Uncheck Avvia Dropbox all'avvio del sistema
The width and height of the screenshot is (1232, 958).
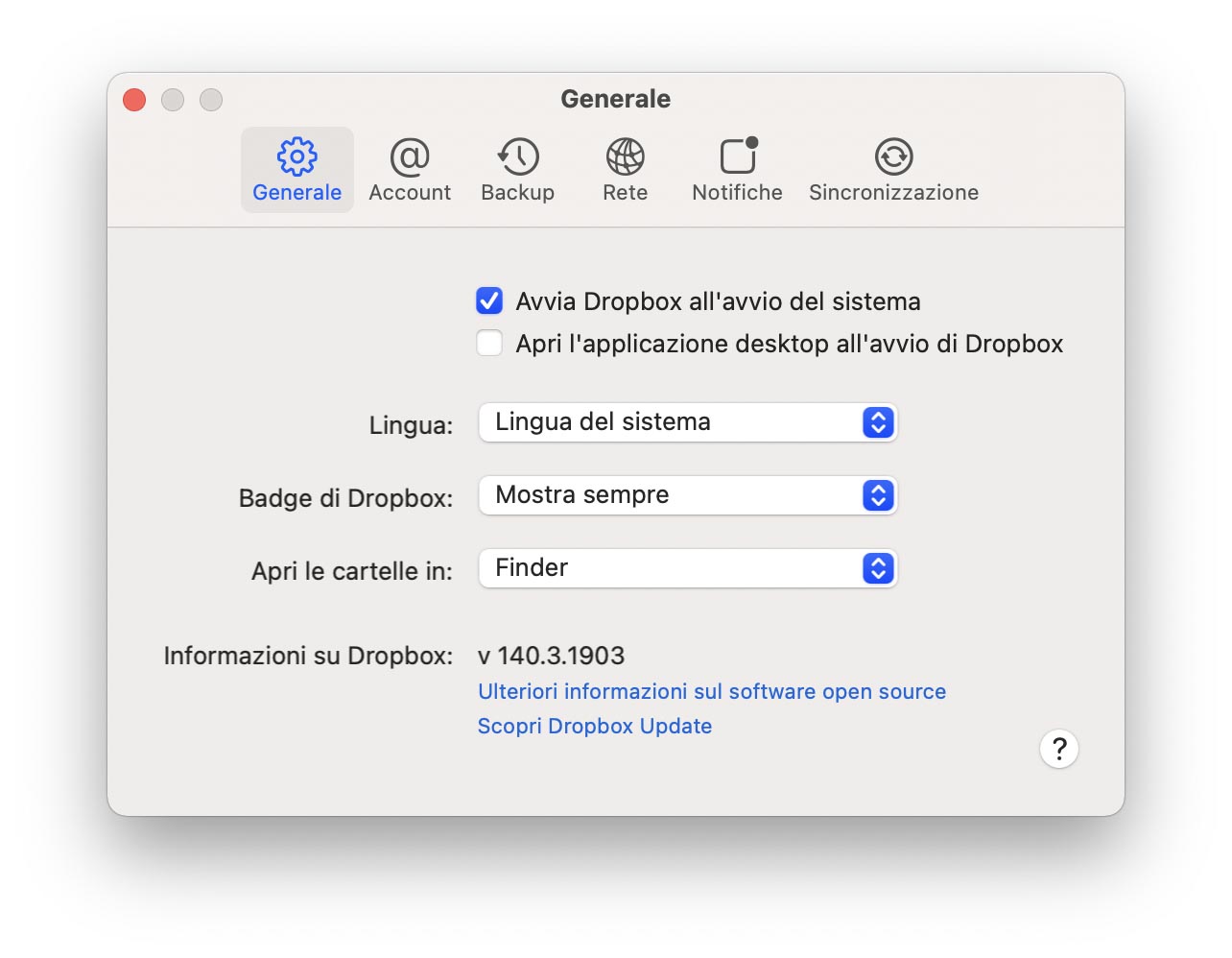(x=489, y=301)
